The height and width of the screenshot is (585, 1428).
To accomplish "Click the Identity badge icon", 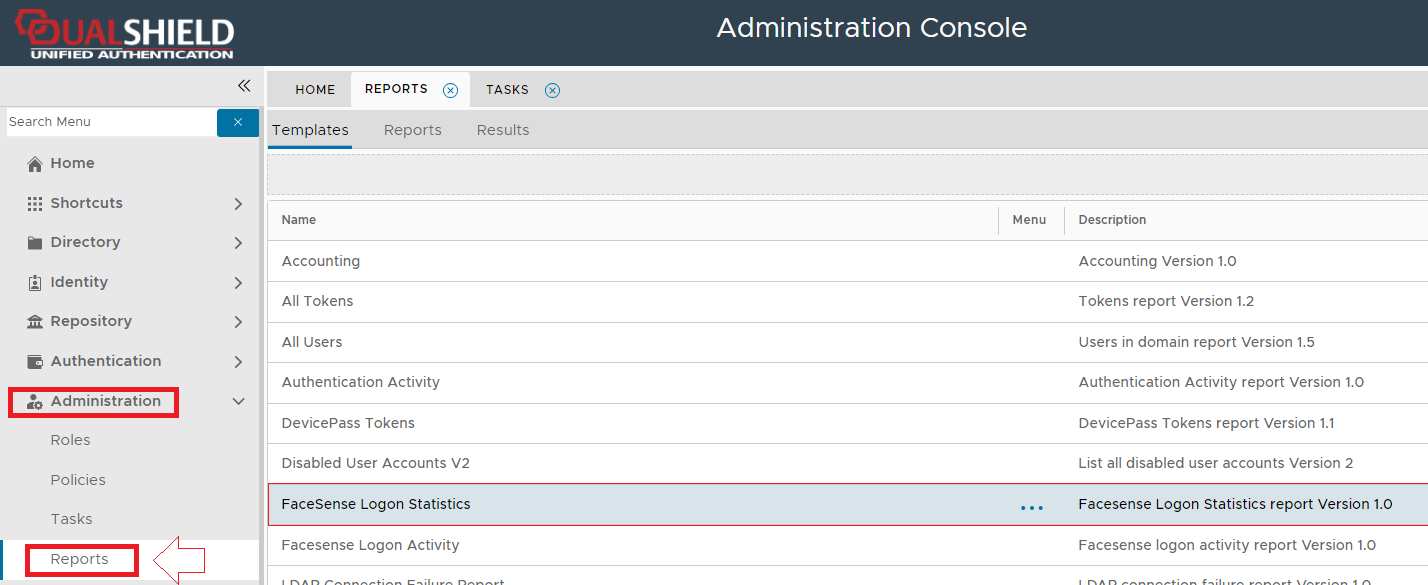I will [35, 283].
